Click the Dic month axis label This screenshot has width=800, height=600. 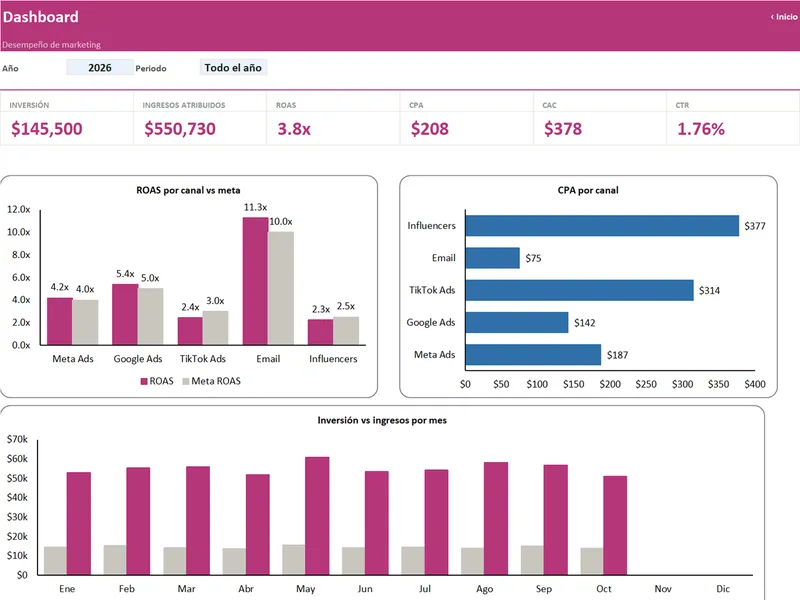pyautogui.click(x=723, y=589)
